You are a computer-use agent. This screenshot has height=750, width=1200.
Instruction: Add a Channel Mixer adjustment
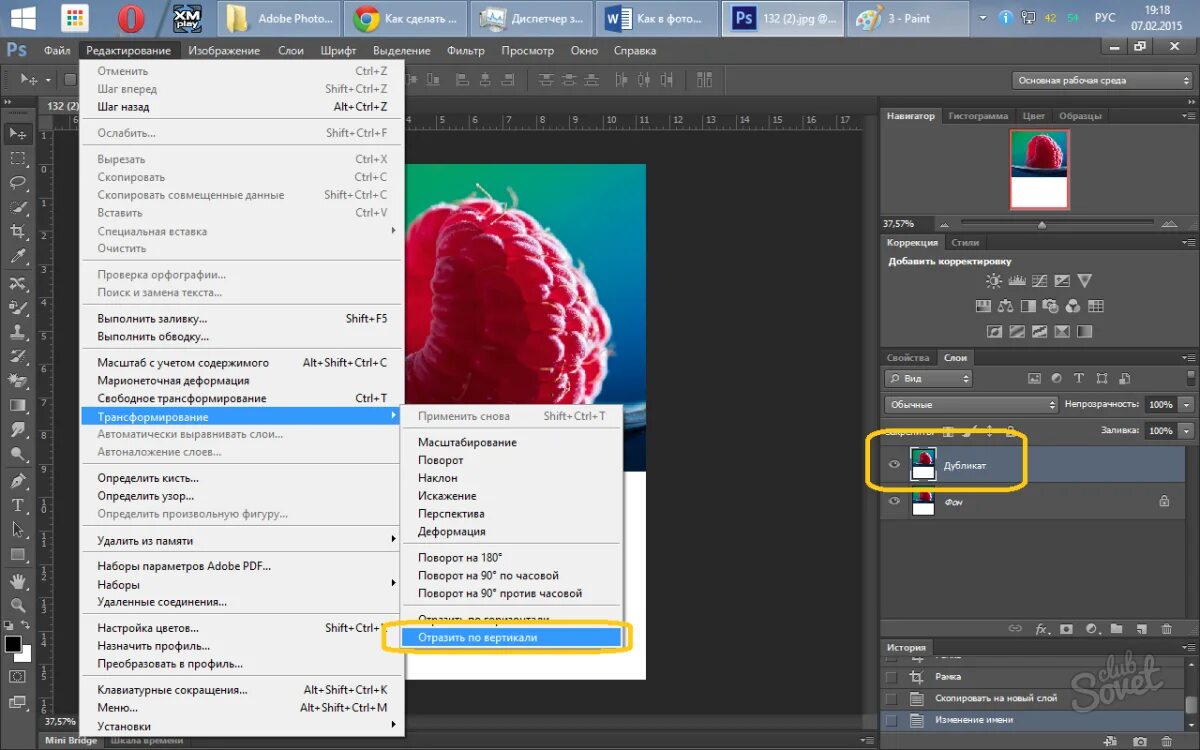point(1073,307)
